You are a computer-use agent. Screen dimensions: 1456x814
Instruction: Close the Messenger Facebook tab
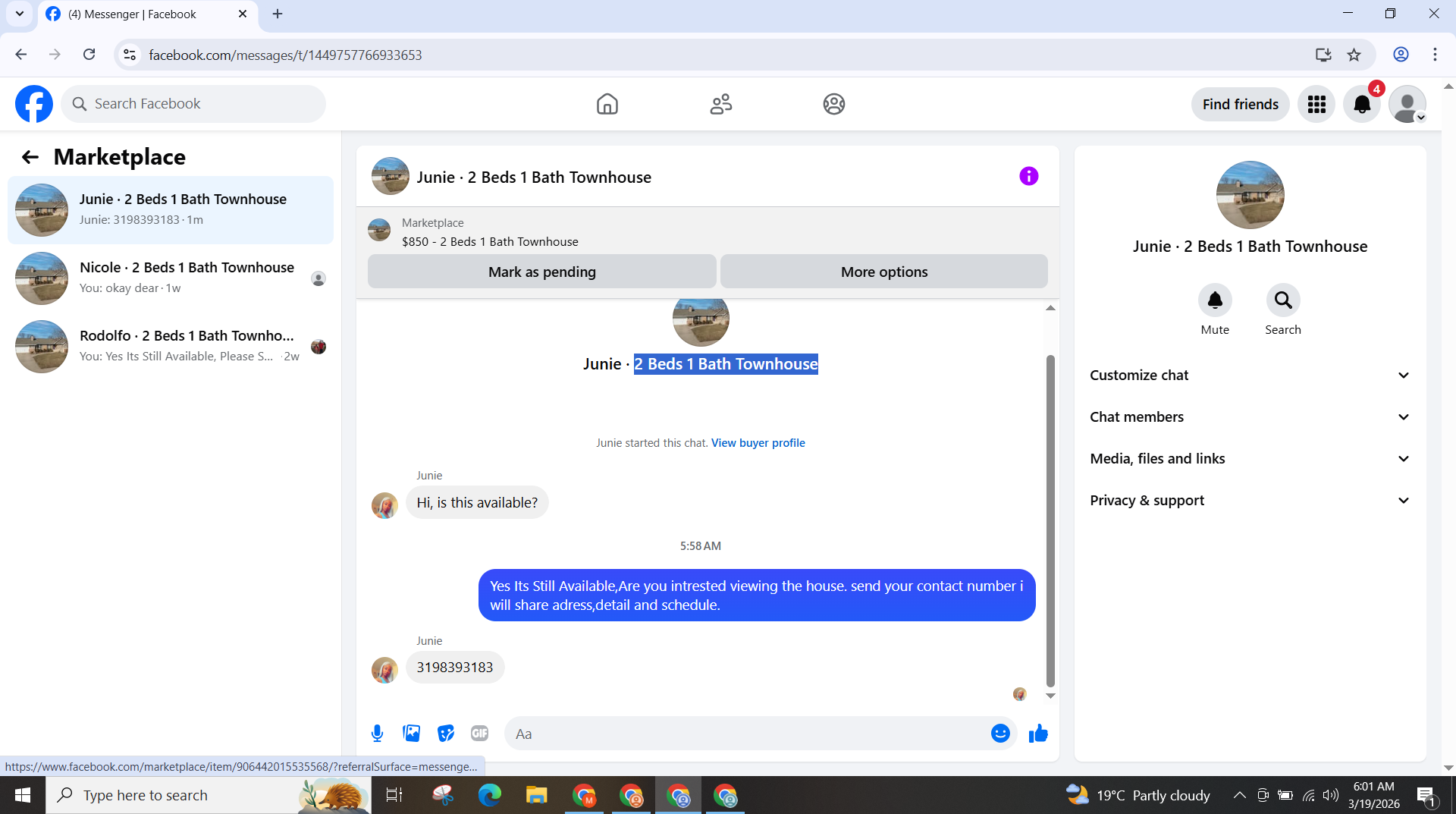[x=243, y=14]
